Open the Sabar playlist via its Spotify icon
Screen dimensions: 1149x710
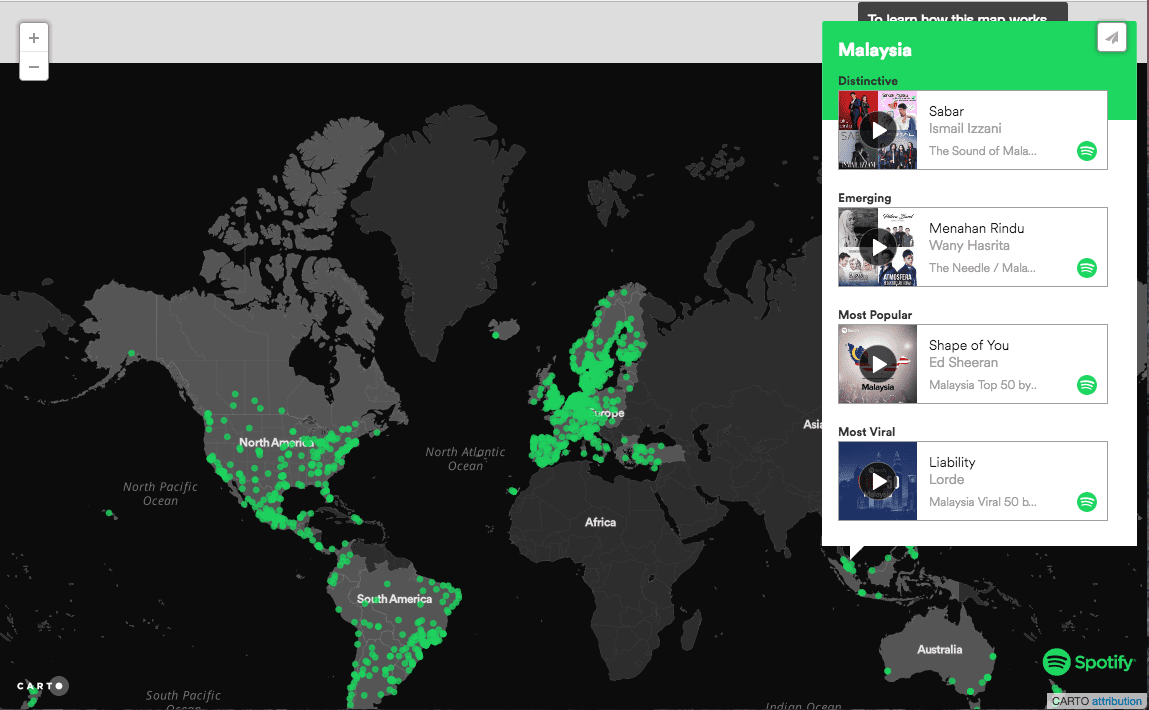(1086, 151)
